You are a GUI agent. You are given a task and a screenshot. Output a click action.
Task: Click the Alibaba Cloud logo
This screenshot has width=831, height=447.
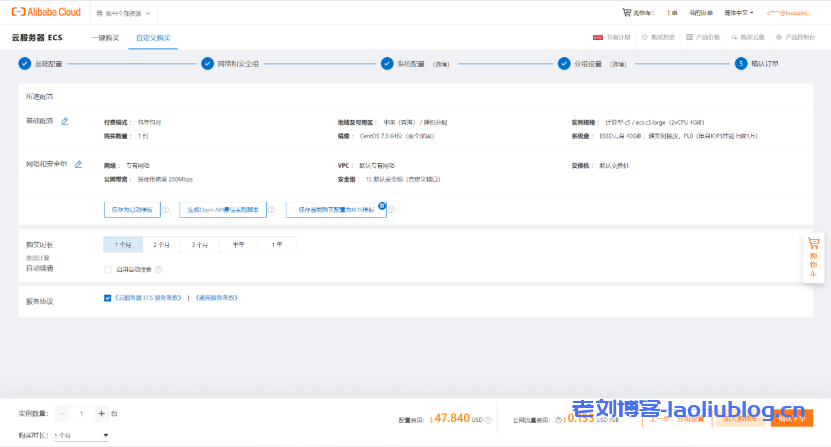pyautogui.click(x=46, y=13)
